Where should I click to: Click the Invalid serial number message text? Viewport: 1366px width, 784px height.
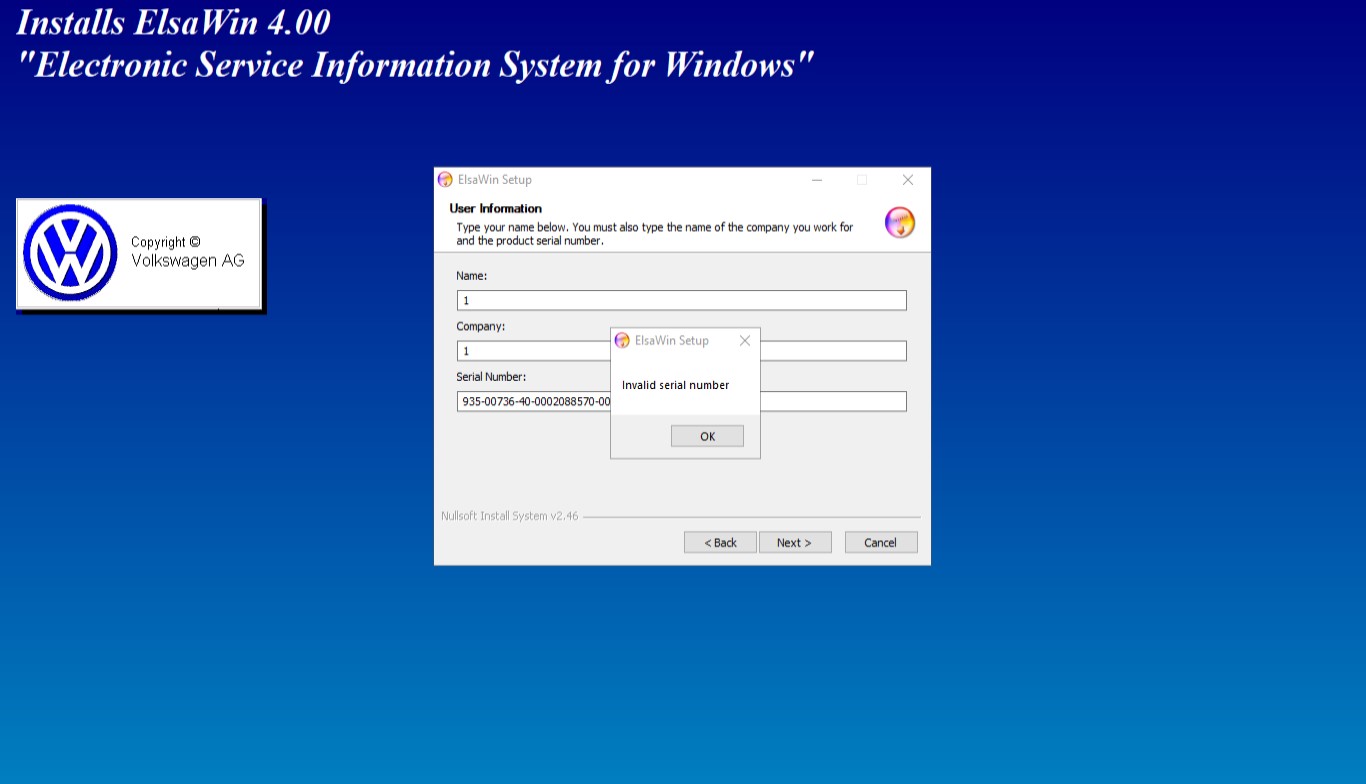[x=675, y=385]
